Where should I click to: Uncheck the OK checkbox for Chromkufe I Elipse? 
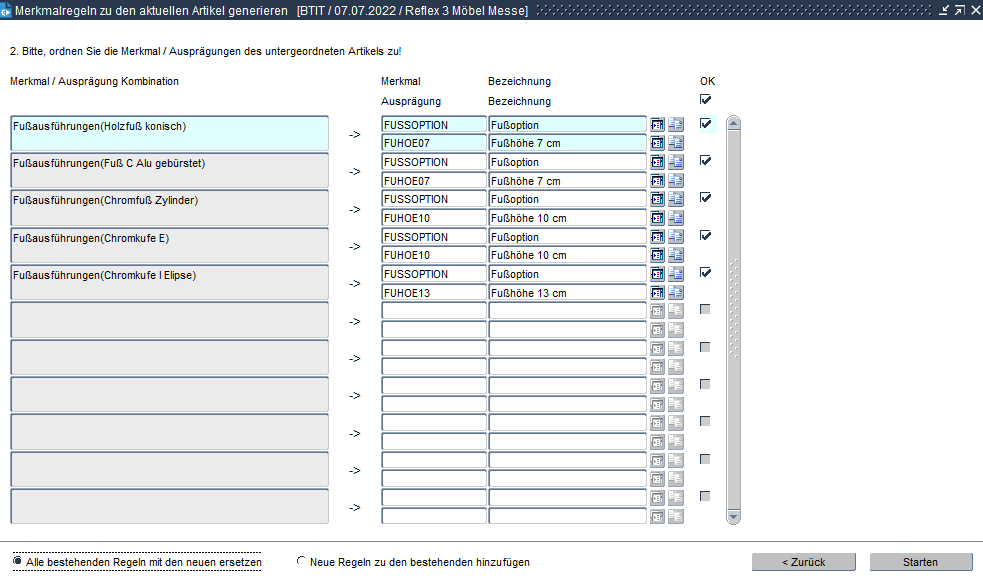click(705, 272)
